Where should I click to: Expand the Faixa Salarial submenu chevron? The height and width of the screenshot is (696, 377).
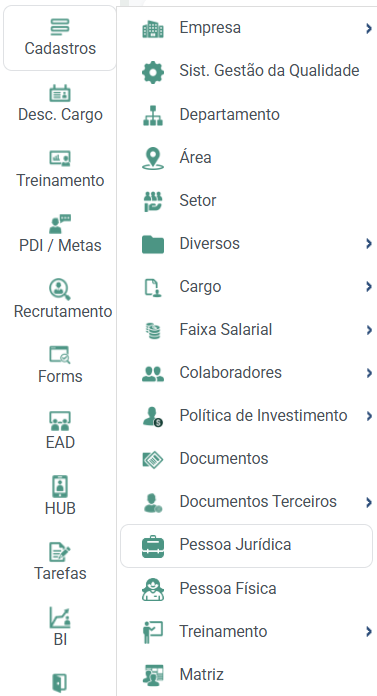point(369,330)
